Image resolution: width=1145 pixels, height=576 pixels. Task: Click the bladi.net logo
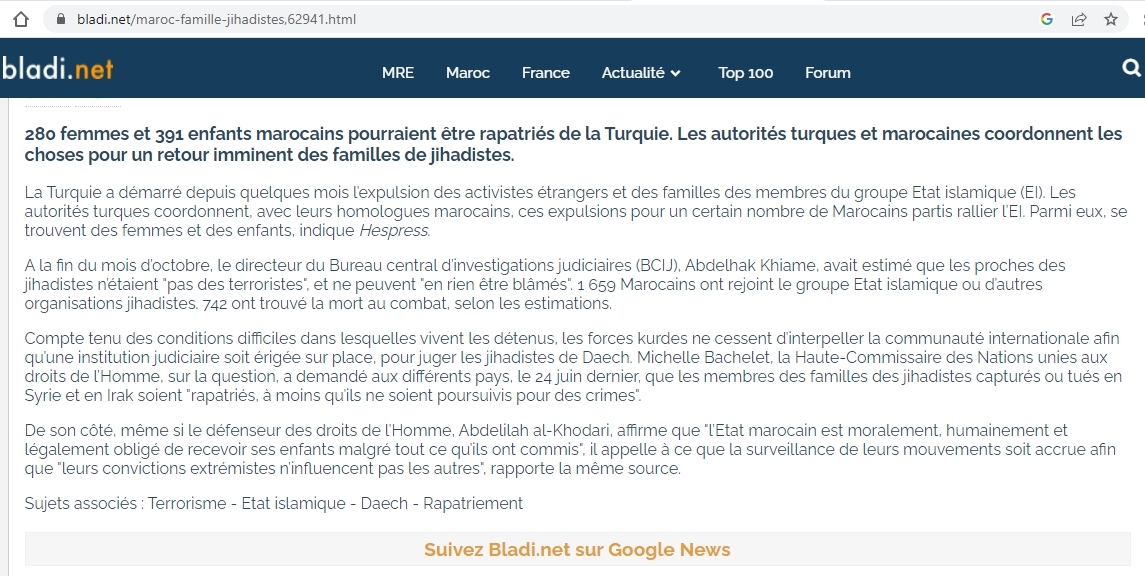57,69
